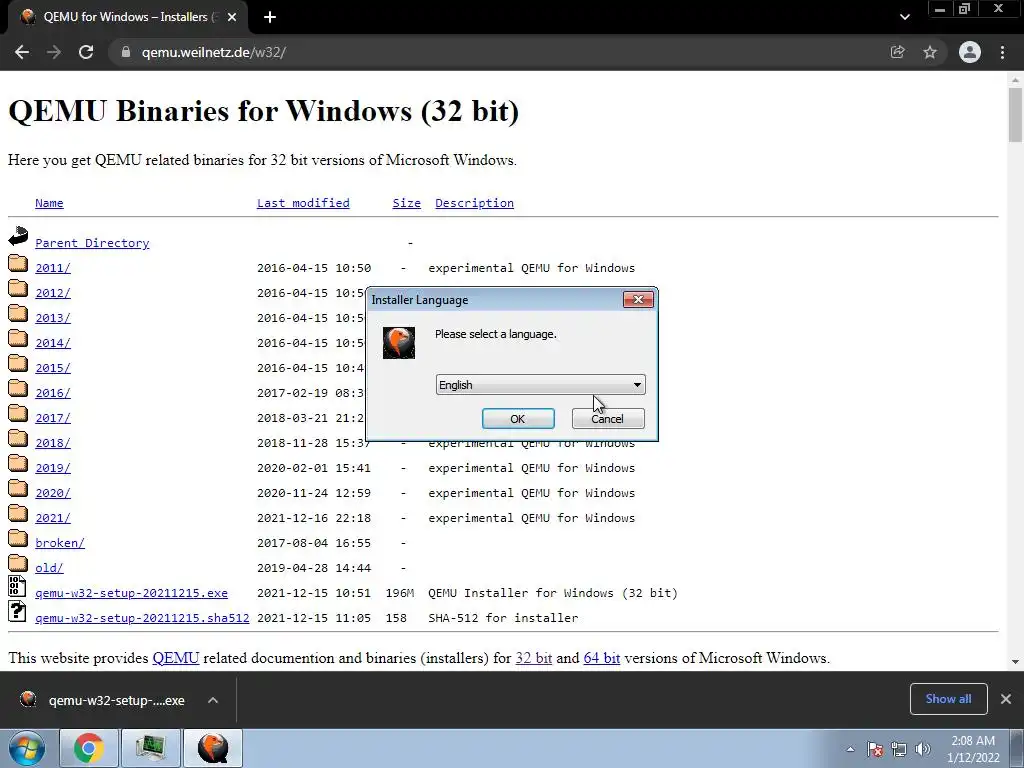This screenshot has width=1024, height=768.
Task: Close the Installer Language dialog with X
Action: point(638,299)
